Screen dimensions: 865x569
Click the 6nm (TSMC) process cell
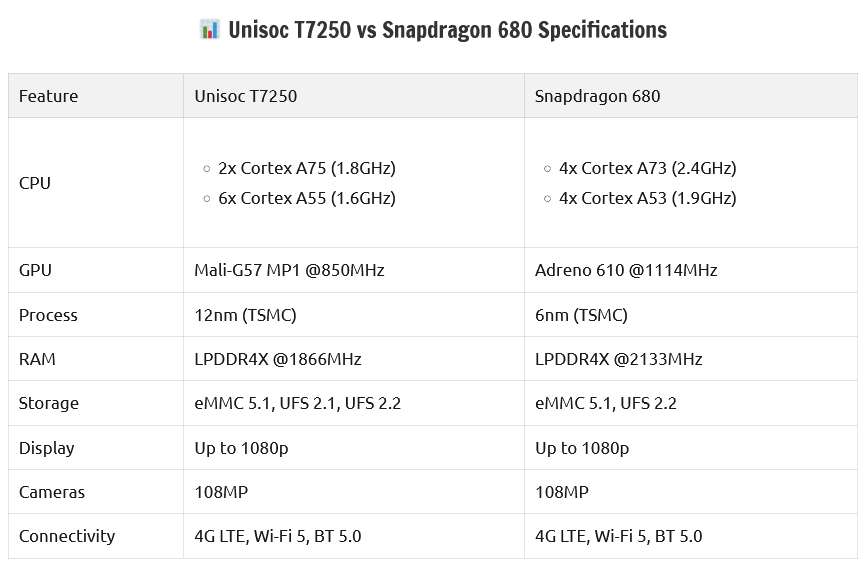click(581, 315)
